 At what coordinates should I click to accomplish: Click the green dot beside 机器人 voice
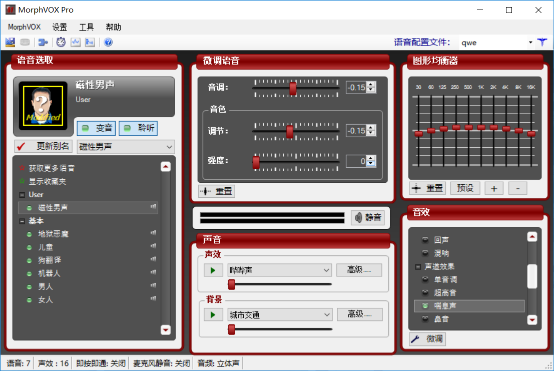(x=29, y=274)
